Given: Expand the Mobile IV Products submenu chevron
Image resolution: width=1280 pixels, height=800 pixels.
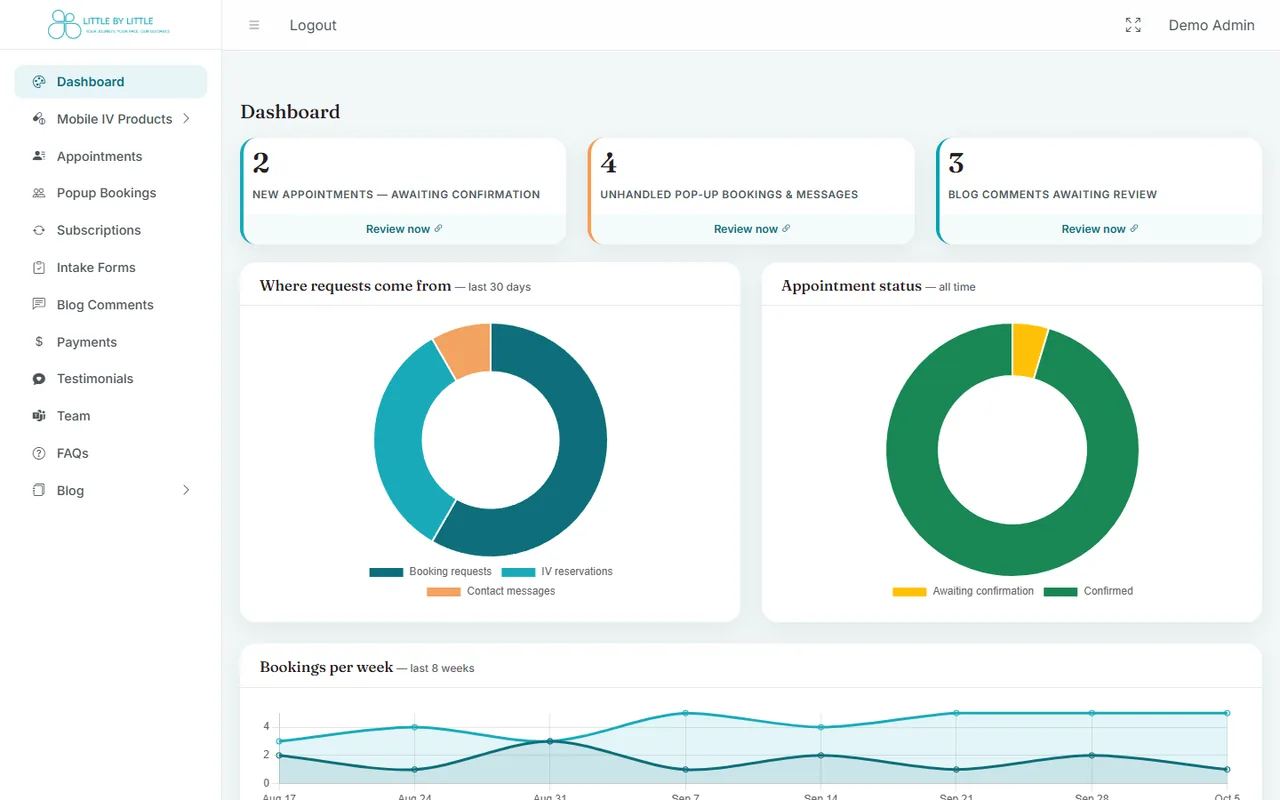Looking at the screenshot, I should click(x=186, y=119).
